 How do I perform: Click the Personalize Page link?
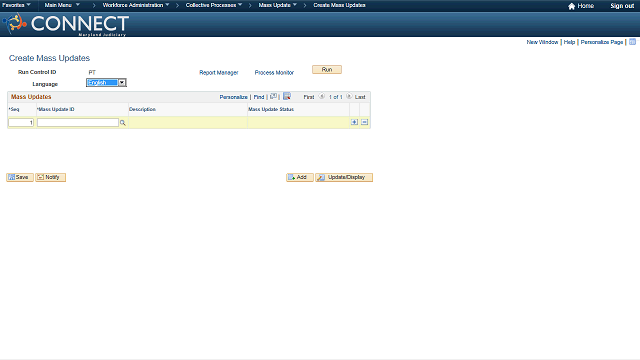point(602,42)
